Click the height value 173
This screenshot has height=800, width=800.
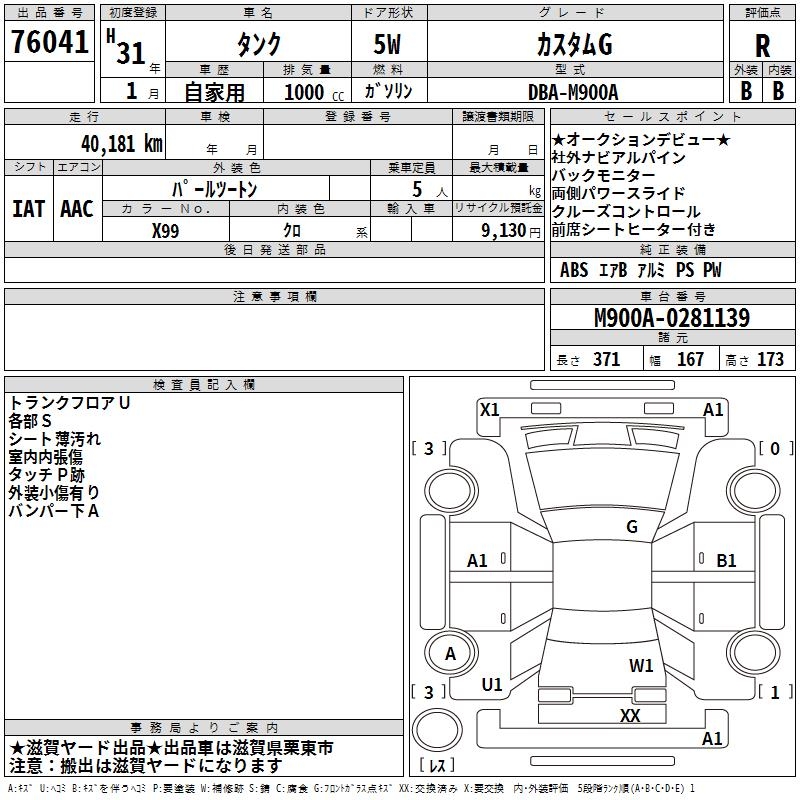770,359
